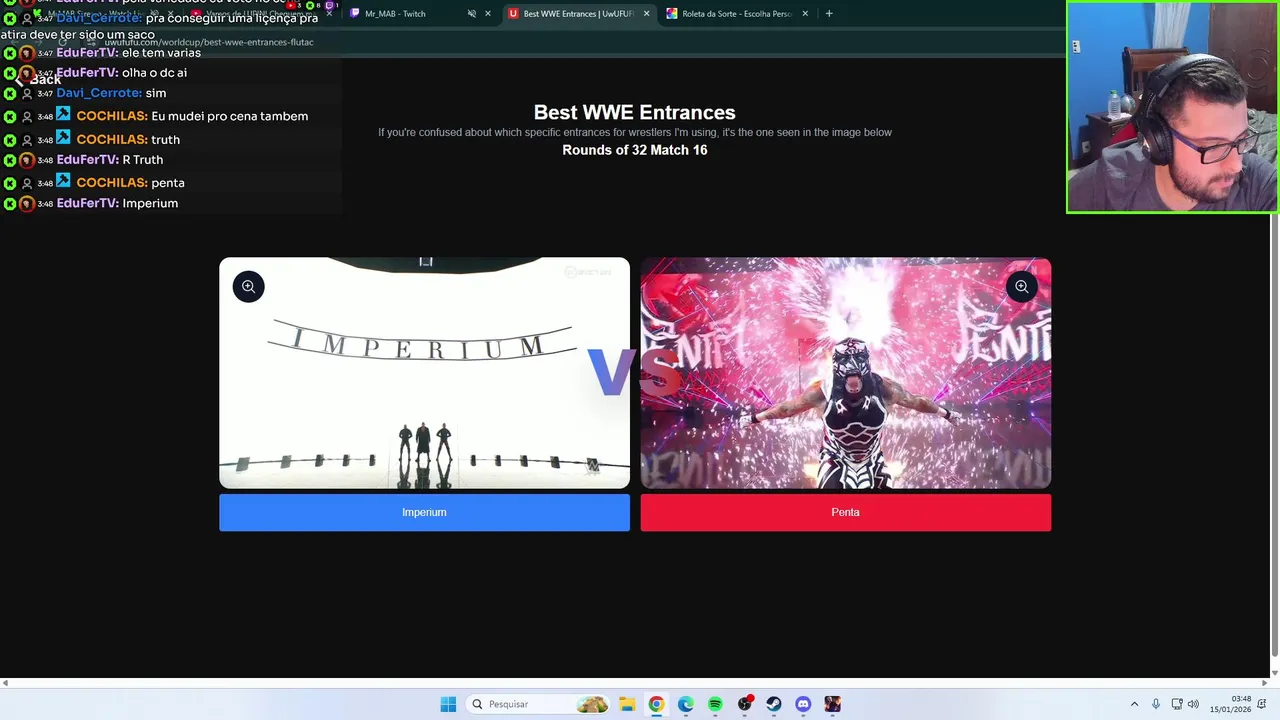Open the notification bell in the tray
Viewport: 1280px width, 720px height.
tap(1264, 704)
